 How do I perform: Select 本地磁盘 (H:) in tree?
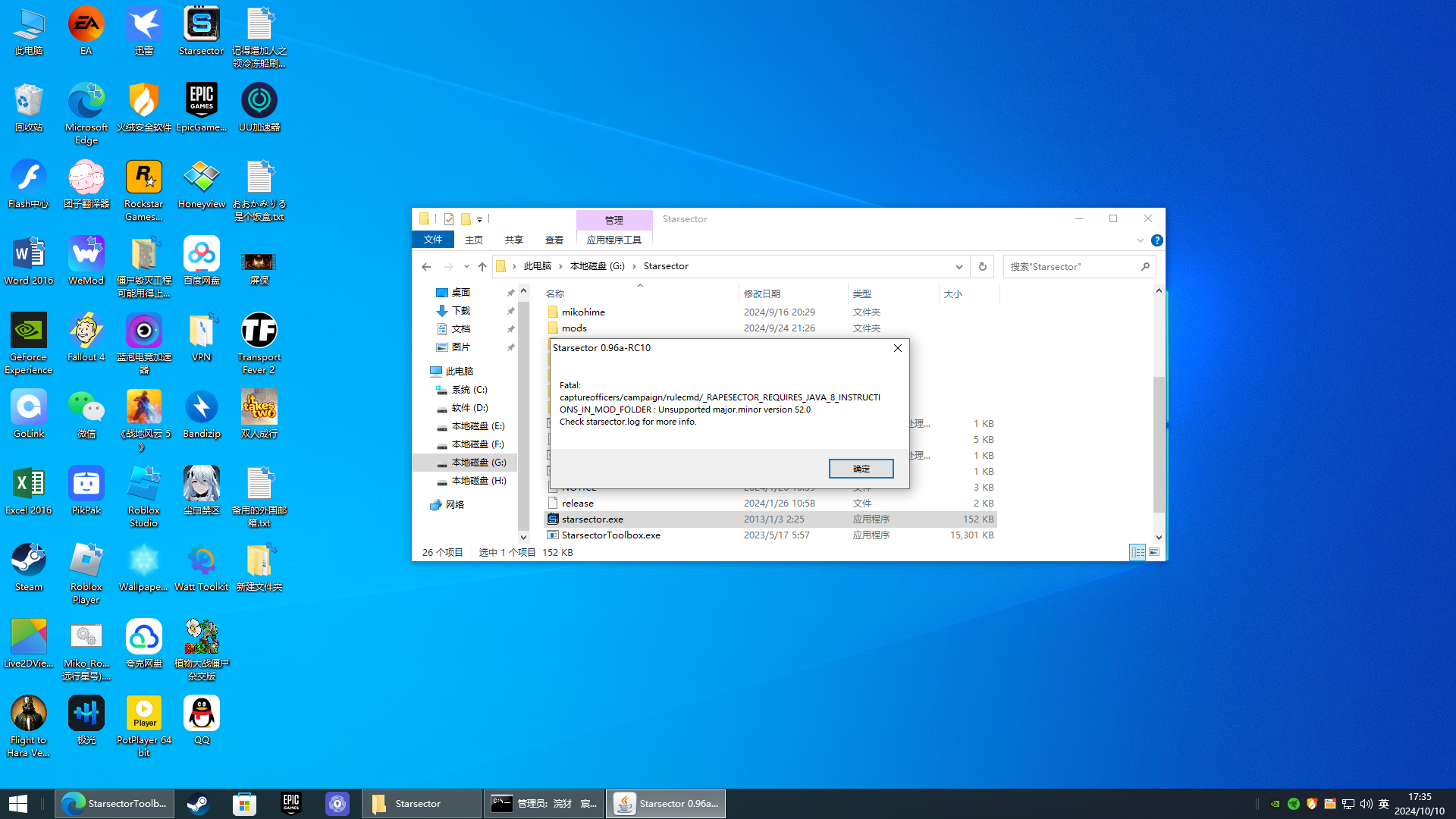click(x=477, y=481)
